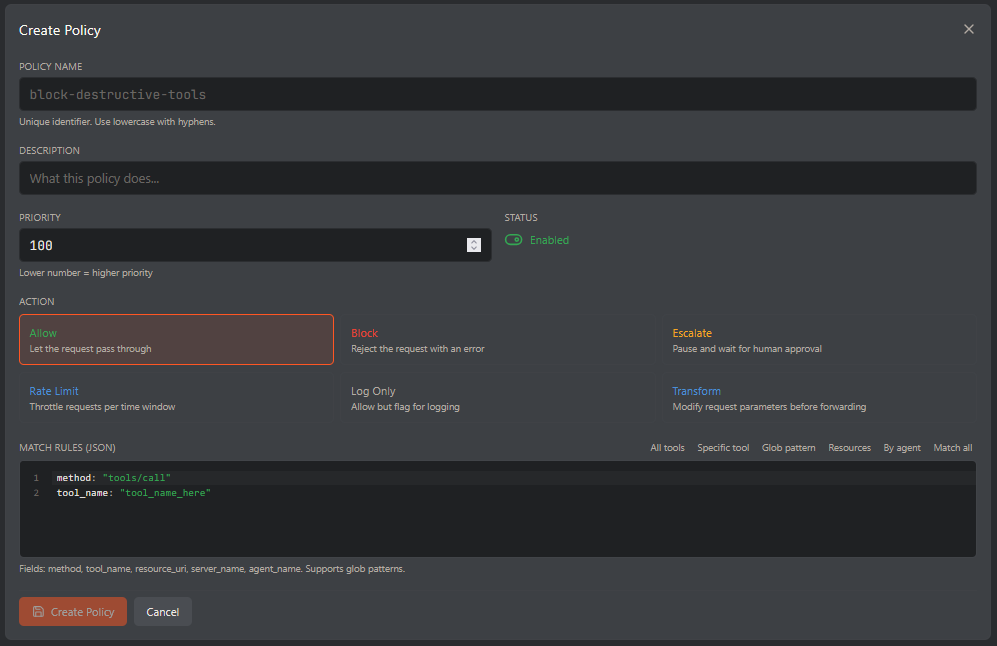Use the "By agent" match template
The width and height of the screenshot is (997, 646).
[901, 447]
